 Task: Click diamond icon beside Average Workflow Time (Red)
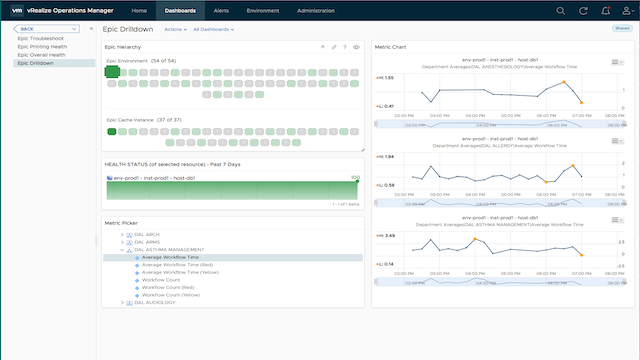[x=137, y=265]
